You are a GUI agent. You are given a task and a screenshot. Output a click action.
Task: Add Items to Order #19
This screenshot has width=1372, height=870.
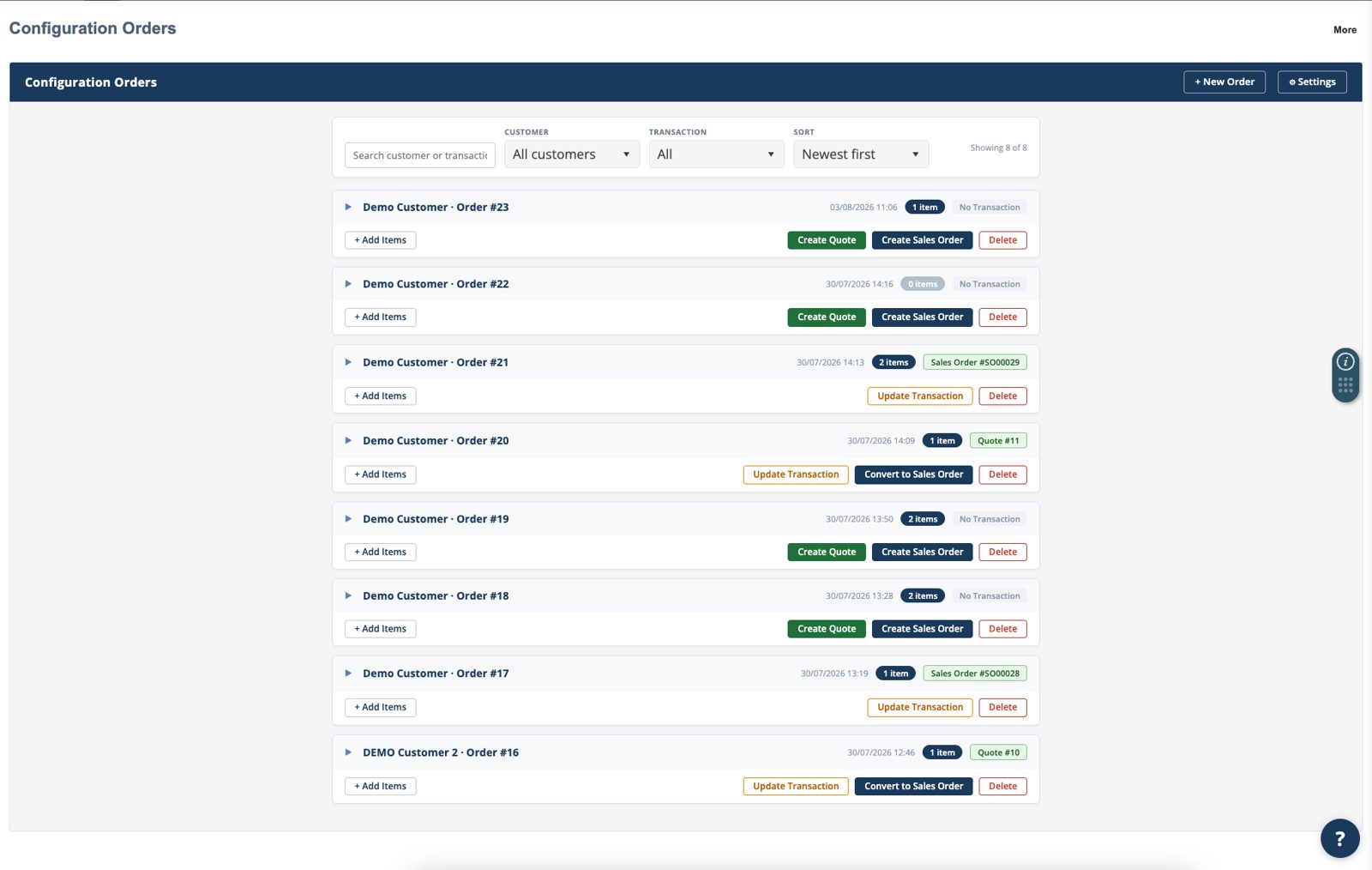click(381, 553)
